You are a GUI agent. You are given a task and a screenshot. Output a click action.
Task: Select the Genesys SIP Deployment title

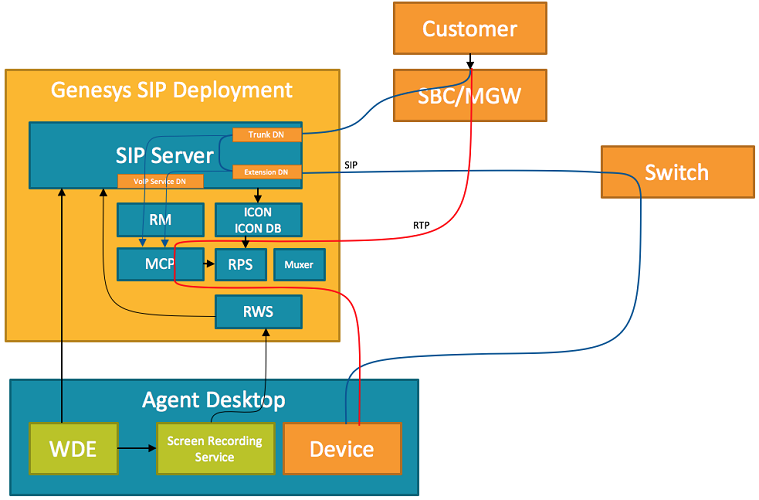[x=172, y=90]
